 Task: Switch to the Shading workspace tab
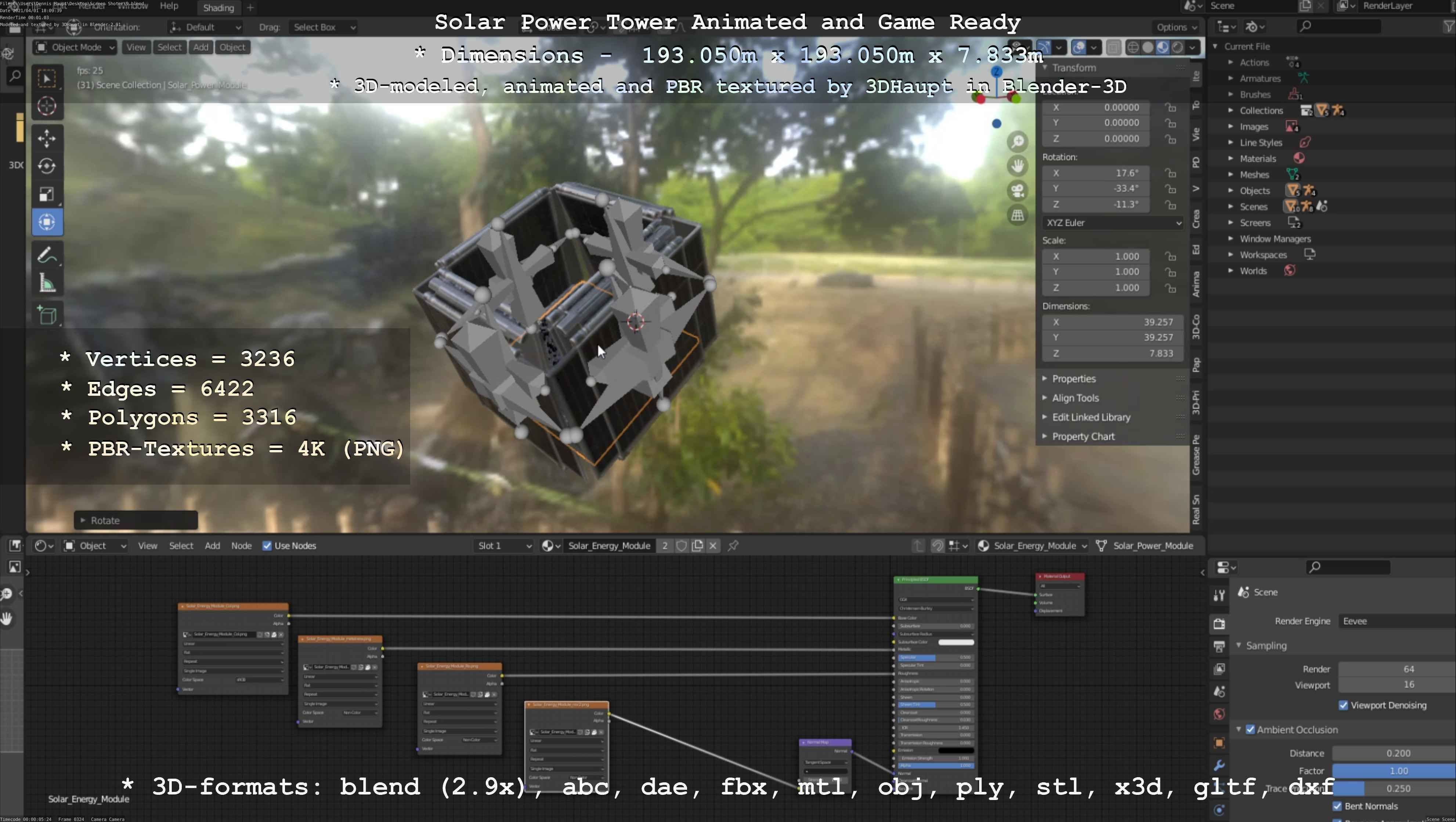tap(219, 8)
